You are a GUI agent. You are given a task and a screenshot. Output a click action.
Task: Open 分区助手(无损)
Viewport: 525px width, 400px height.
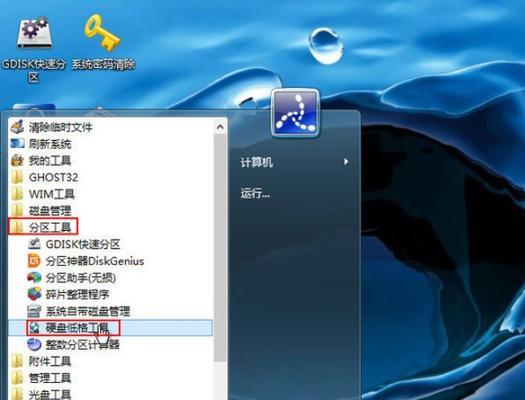point(81,277)
